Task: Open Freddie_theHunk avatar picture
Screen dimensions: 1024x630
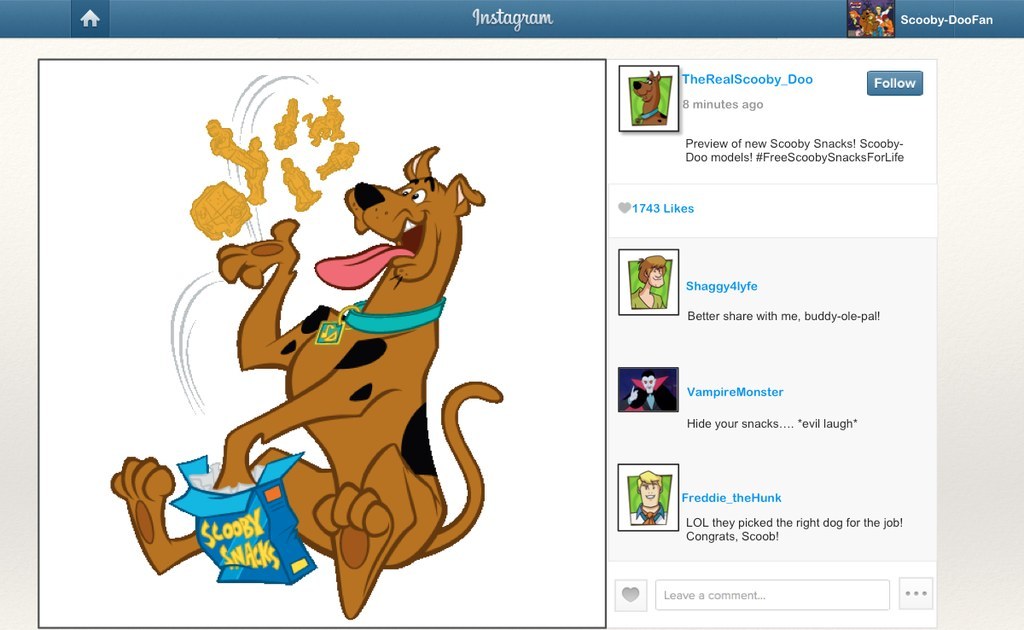Action: (x=648, y=497)
